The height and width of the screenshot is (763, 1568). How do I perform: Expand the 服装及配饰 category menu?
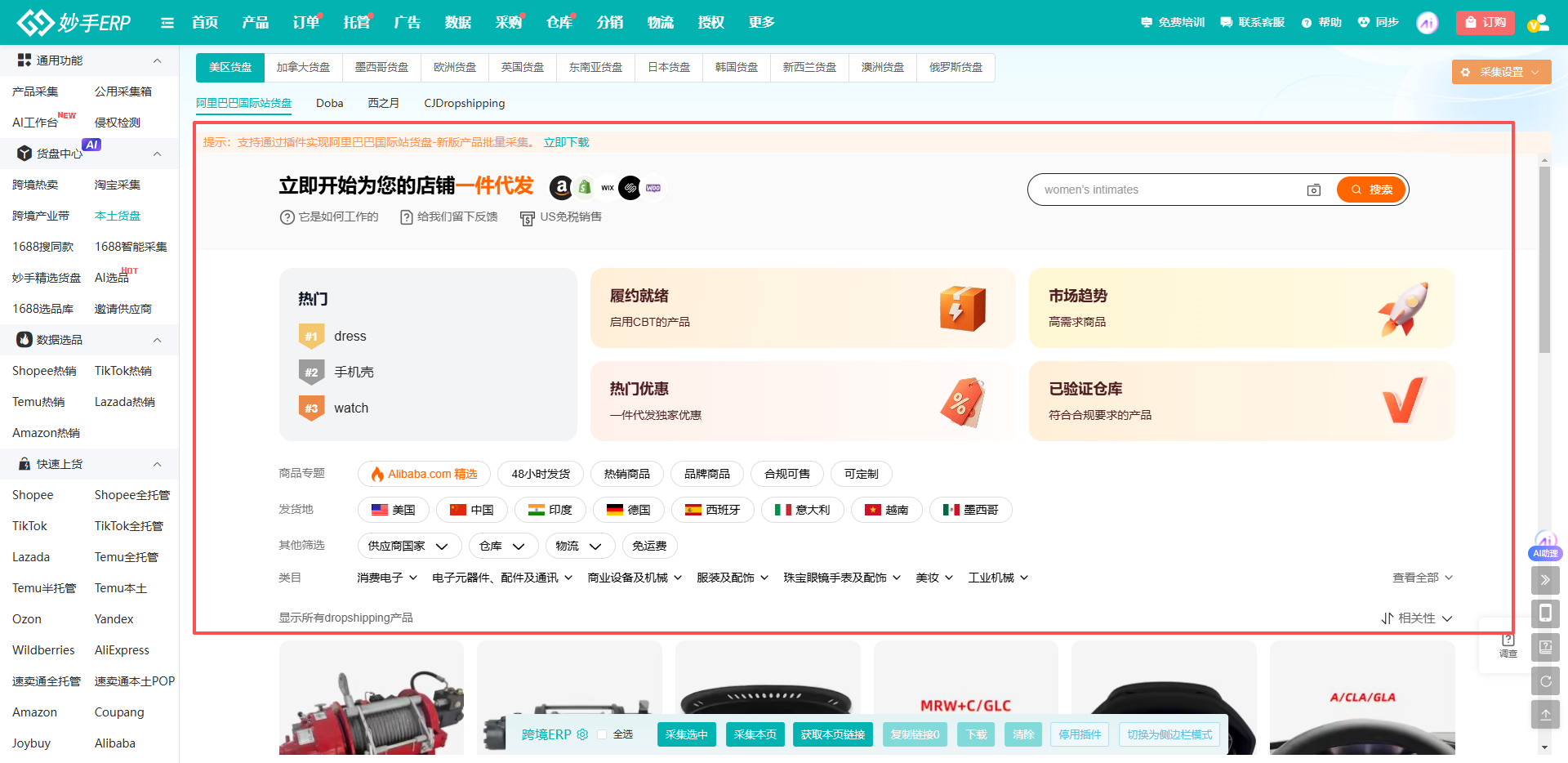coord(733,578)
